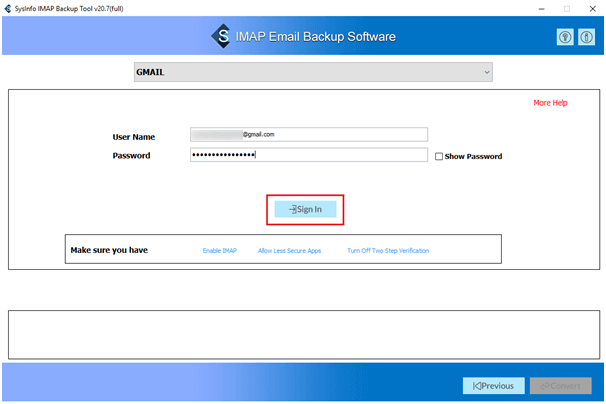Open the info icon in header
Screen dimensions: 606x404
pyautogui.click(x=586, y=37)
